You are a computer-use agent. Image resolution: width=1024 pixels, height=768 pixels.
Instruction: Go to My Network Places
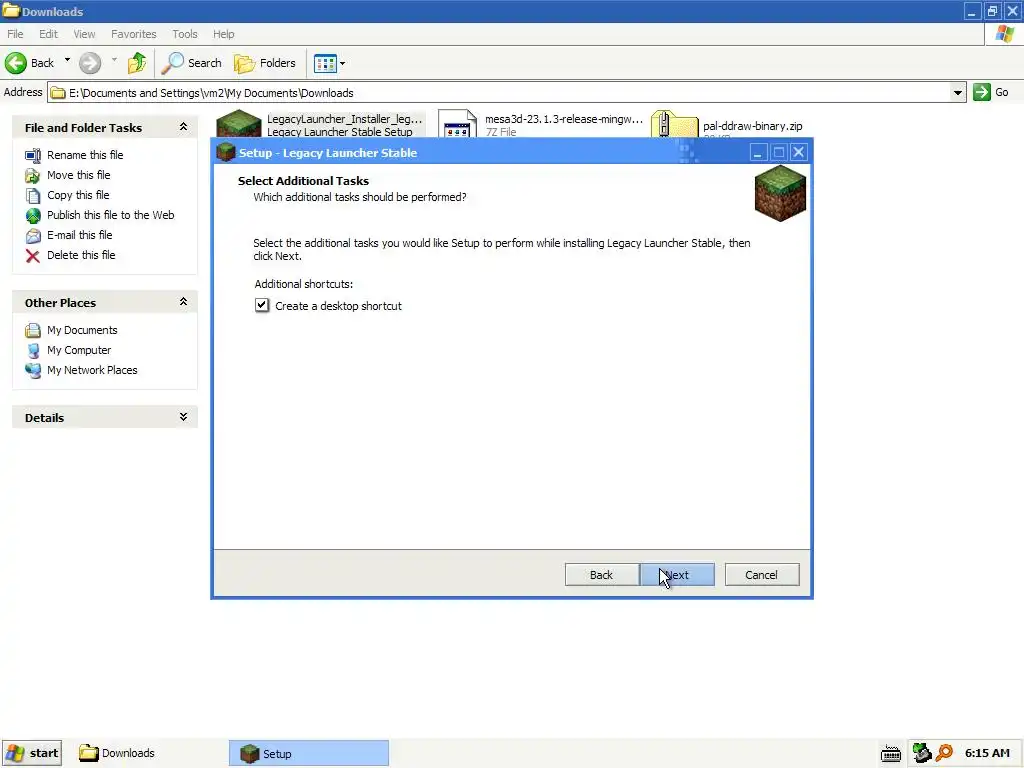(92, 370)
